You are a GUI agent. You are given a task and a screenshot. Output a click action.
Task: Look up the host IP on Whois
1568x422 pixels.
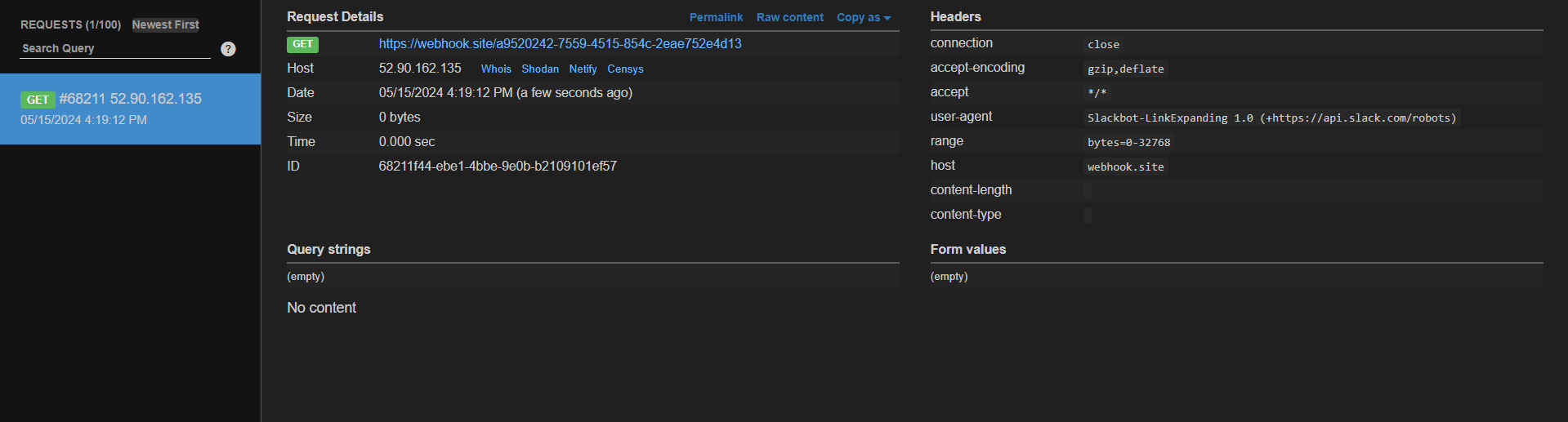496,69
